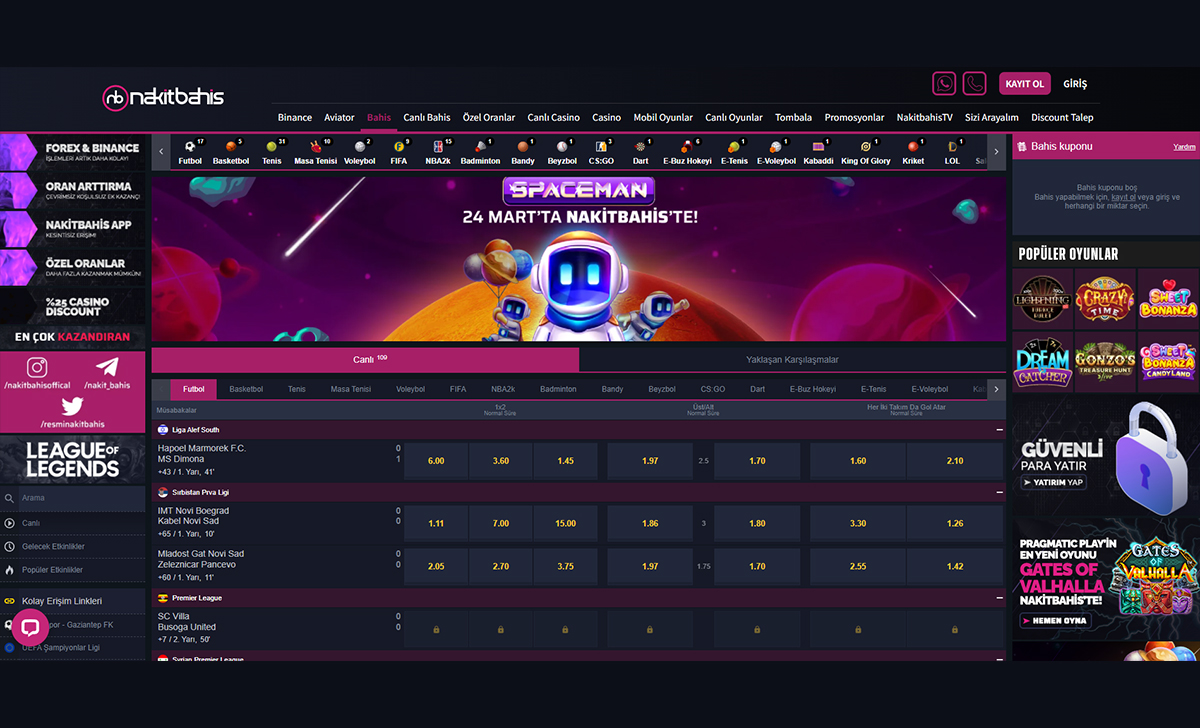This screenshot has height=728, width=1200.
Task: Click the Arama search field
Action: tap(74, 498)
